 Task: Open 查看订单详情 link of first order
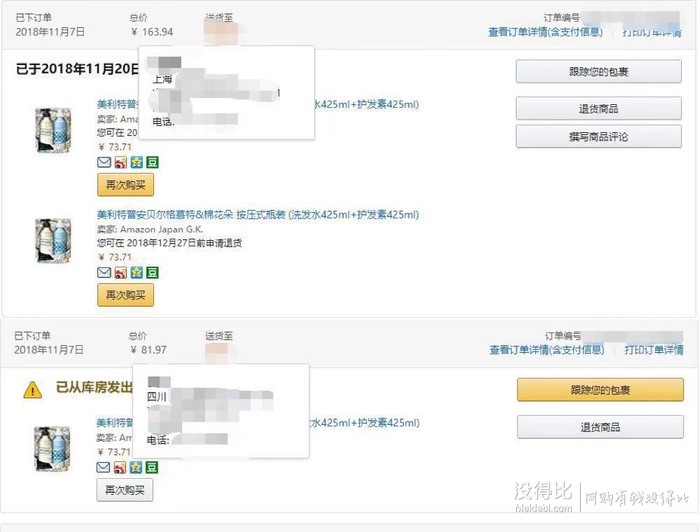[x=546, y=32]
